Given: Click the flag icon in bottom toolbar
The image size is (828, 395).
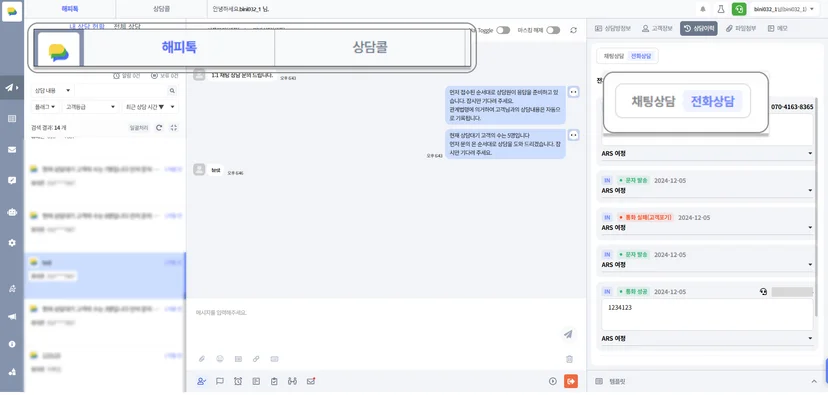Looking at the screenshot, I should pos(220,381).
